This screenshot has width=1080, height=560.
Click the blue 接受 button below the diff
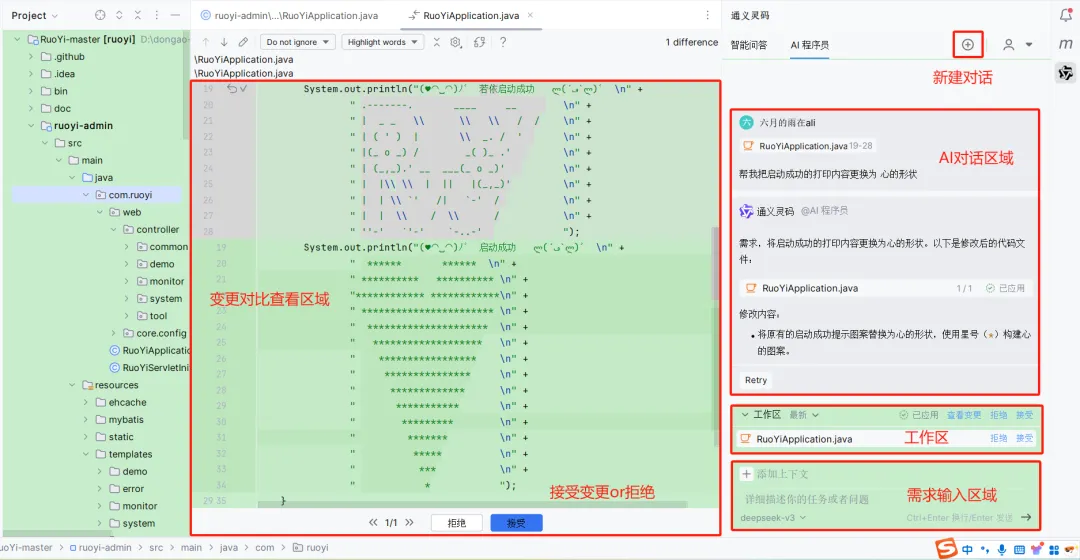pyautogui.click(x=517, y=523)
